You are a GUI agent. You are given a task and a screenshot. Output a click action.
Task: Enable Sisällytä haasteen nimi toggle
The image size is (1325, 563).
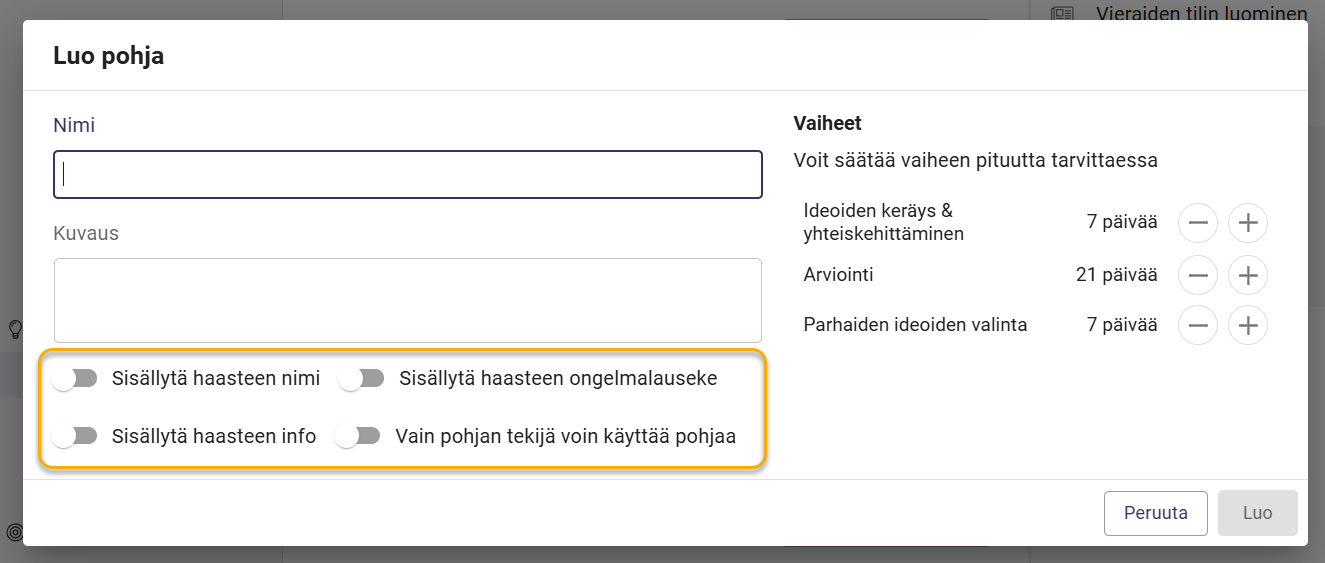(x=75, y=378)
